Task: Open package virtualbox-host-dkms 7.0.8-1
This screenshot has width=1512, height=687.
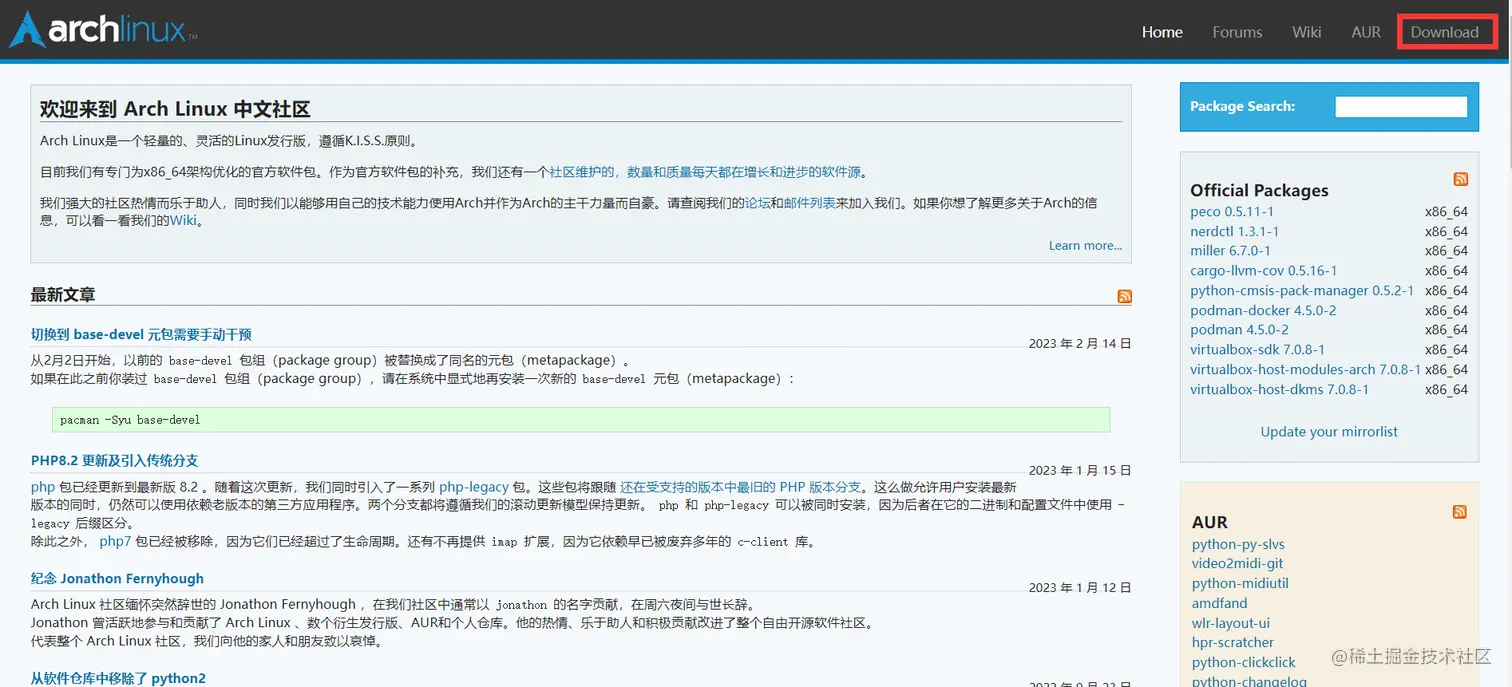Action: point(1279,389)
